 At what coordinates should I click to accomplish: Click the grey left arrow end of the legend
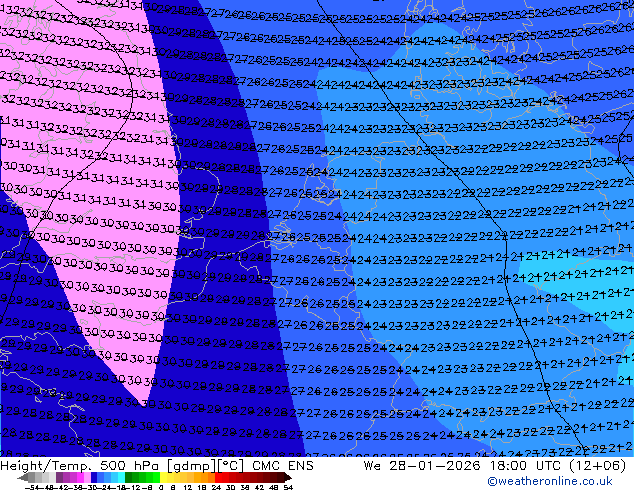pyautogui.click(x=23, y=478)
